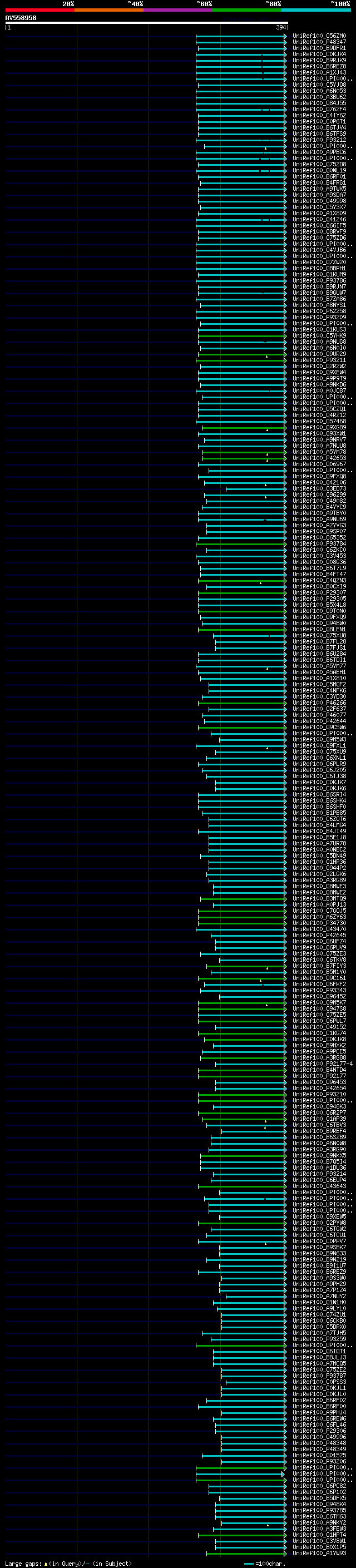This screenshot has width=356, height=1568.
Task: Select the UniRef100_Q84J55 label
Action: pos(319,103)
